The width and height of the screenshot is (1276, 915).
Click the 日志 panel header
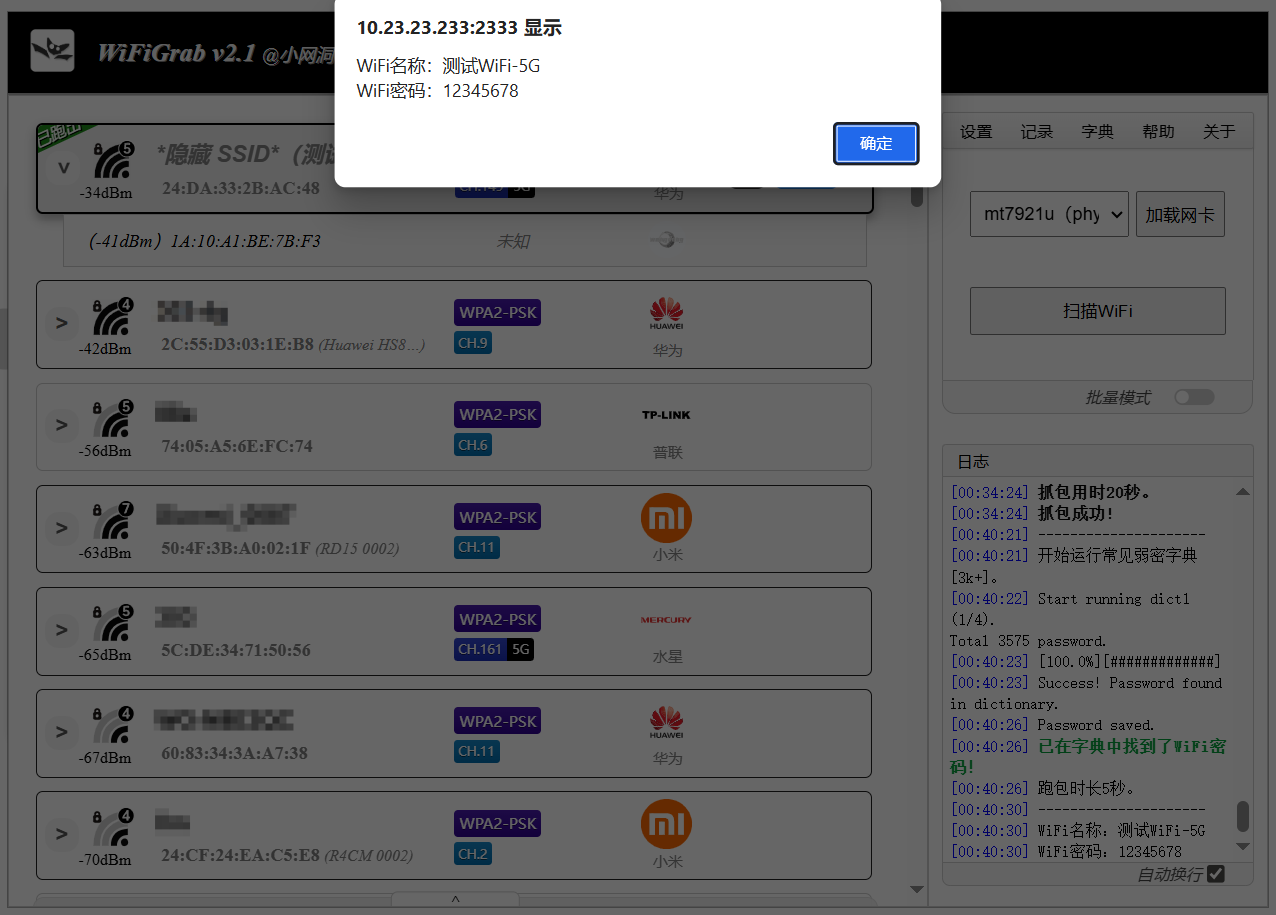1097,461
